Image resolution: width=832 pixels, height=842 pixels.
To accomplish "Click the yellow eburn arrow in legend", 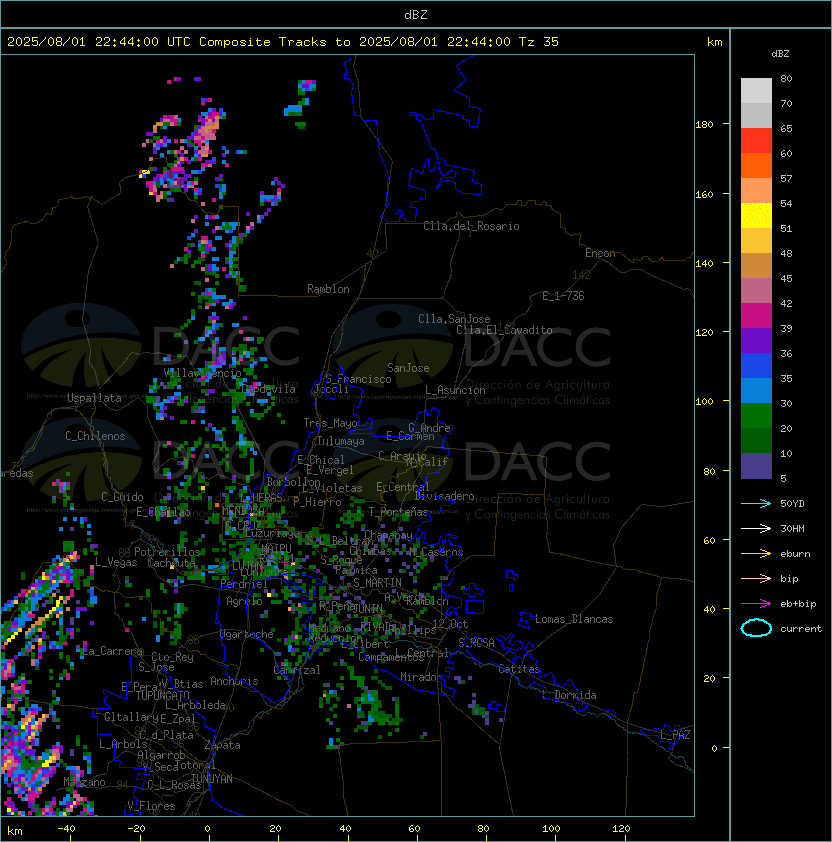I will click(x=756, y=554).
